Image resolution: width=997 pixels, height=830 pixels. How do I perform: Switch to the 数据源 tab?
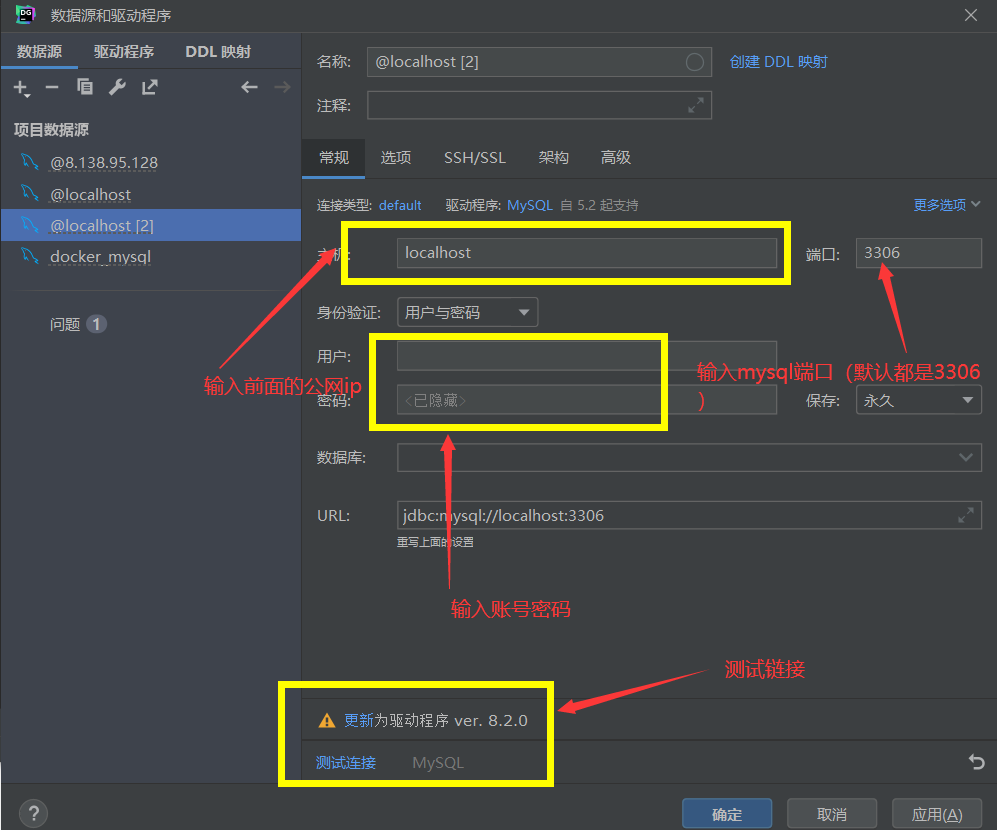[39, 52]
